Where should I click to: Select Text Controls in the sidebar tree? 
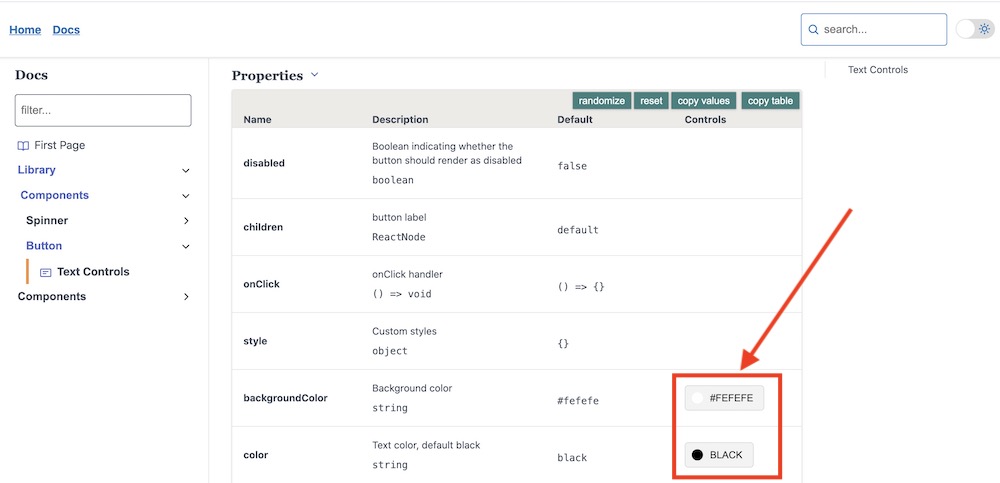tap(93, 272)
